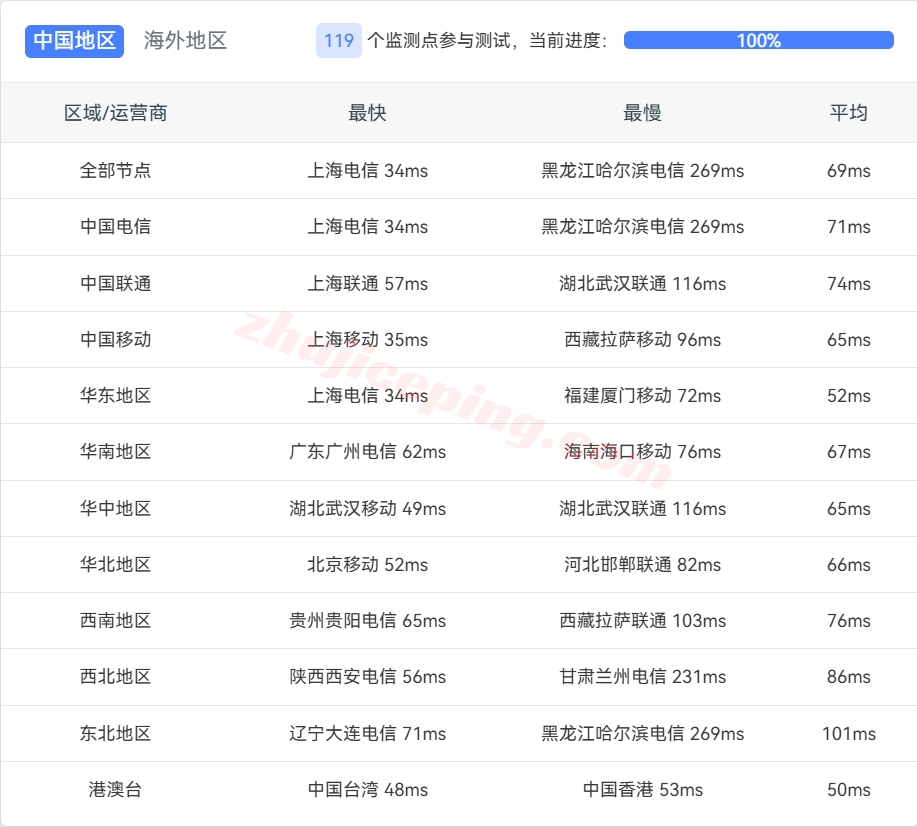Select the 西南地区 row label

116,621
